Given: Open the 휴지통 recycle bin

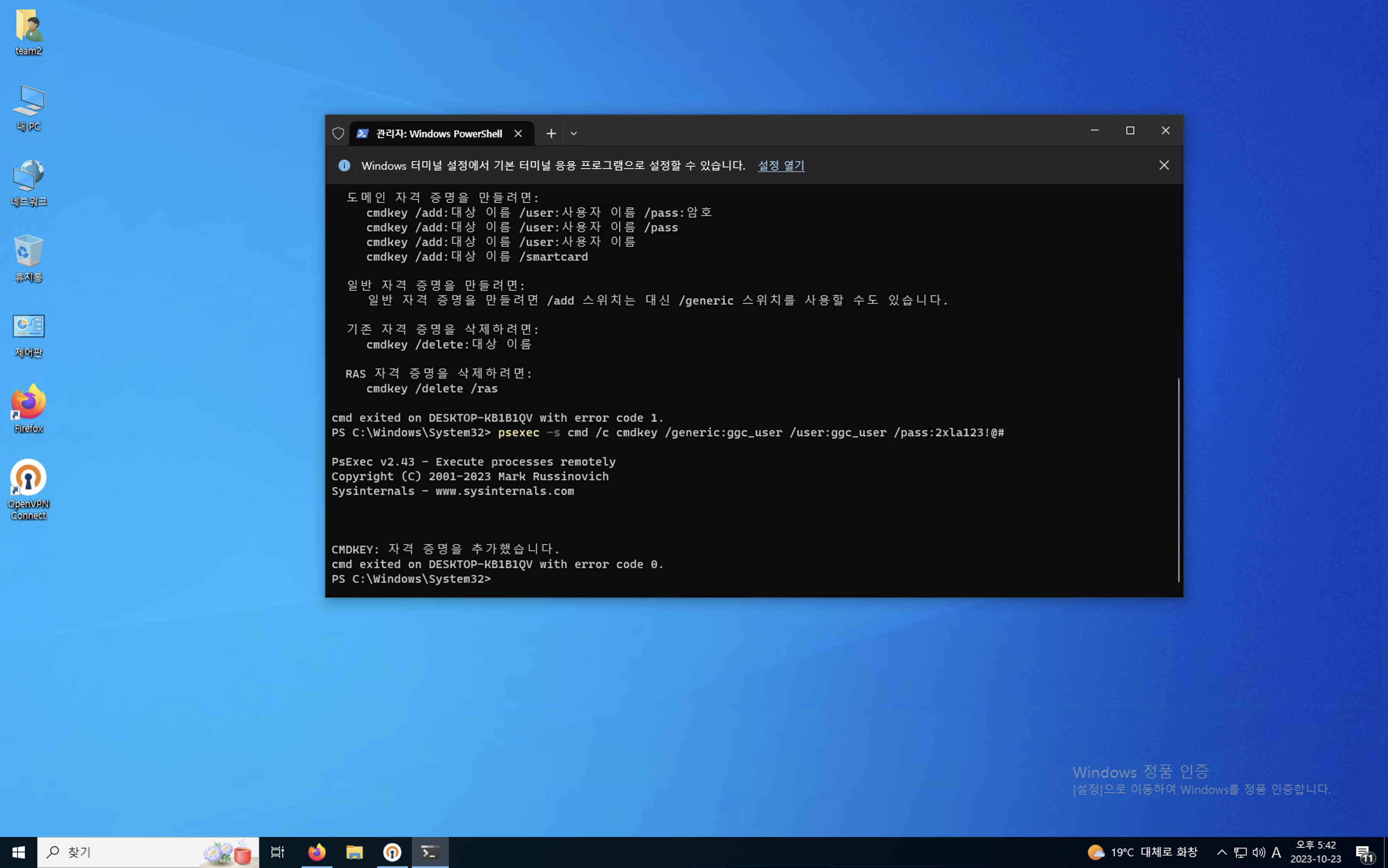Looking at the screenshot, I should point(28,258).
